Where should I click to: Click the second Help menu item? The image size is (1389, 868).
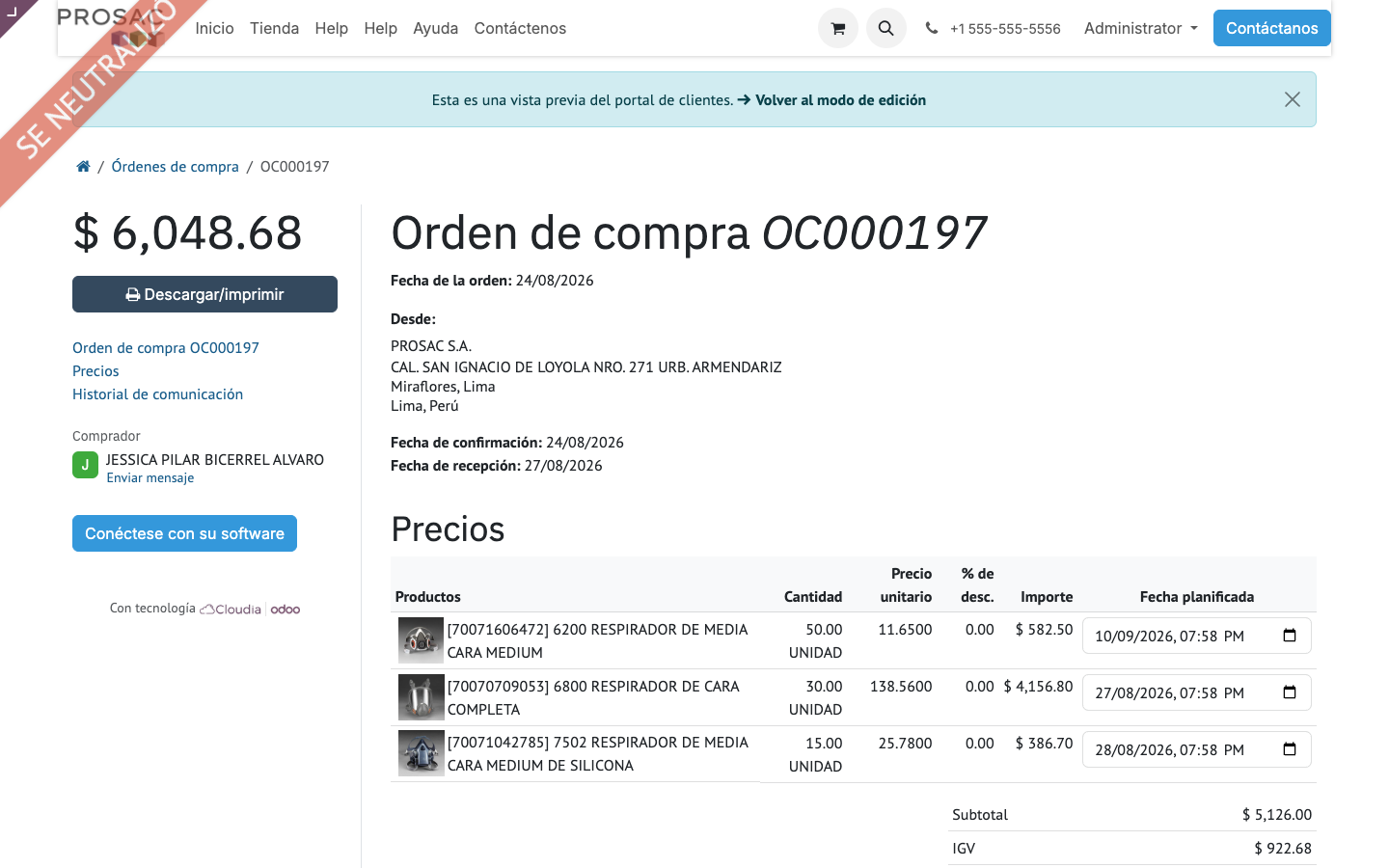tap(380, 28)
